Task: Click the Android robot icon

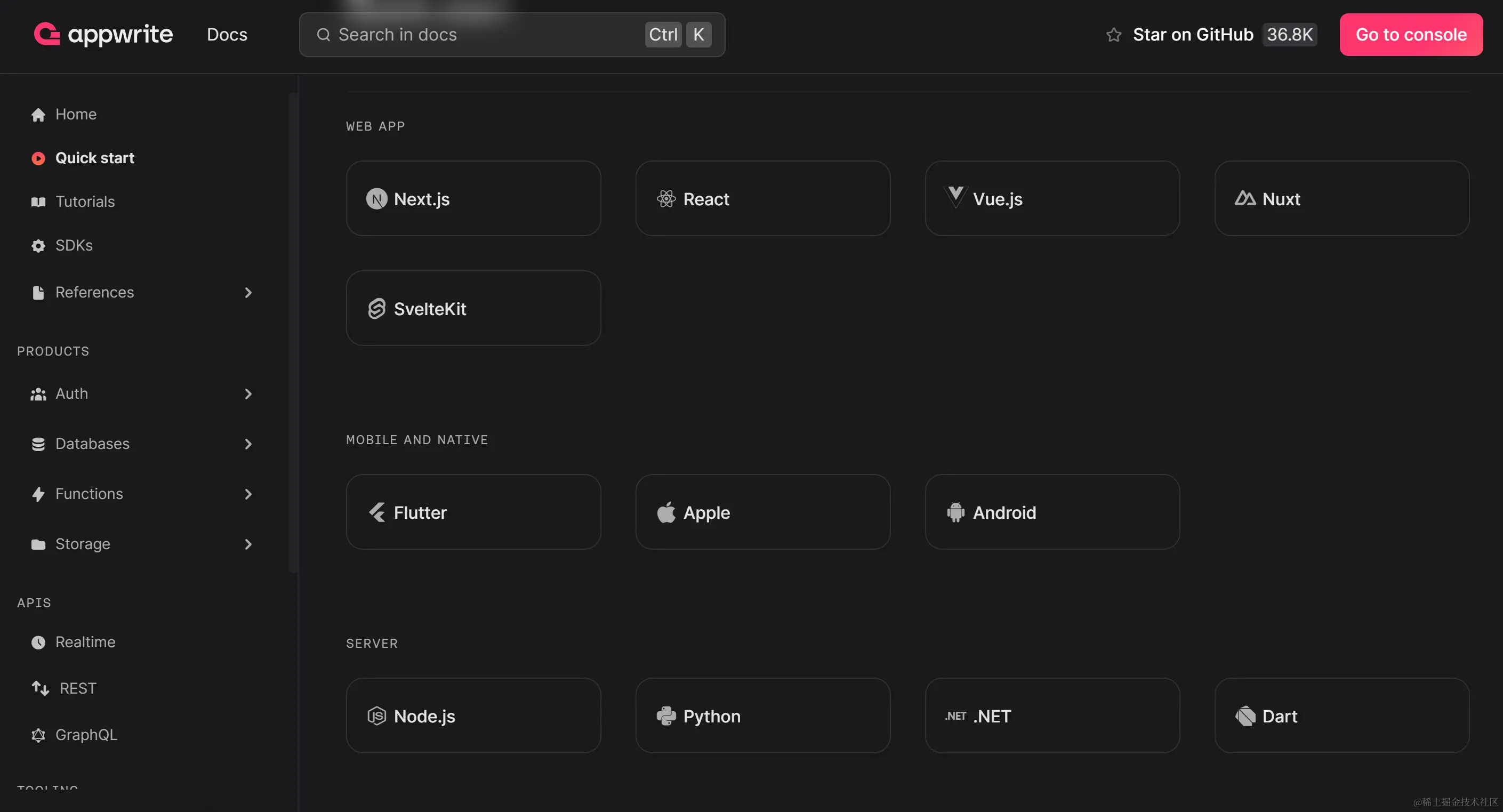Action: (955, 512)
